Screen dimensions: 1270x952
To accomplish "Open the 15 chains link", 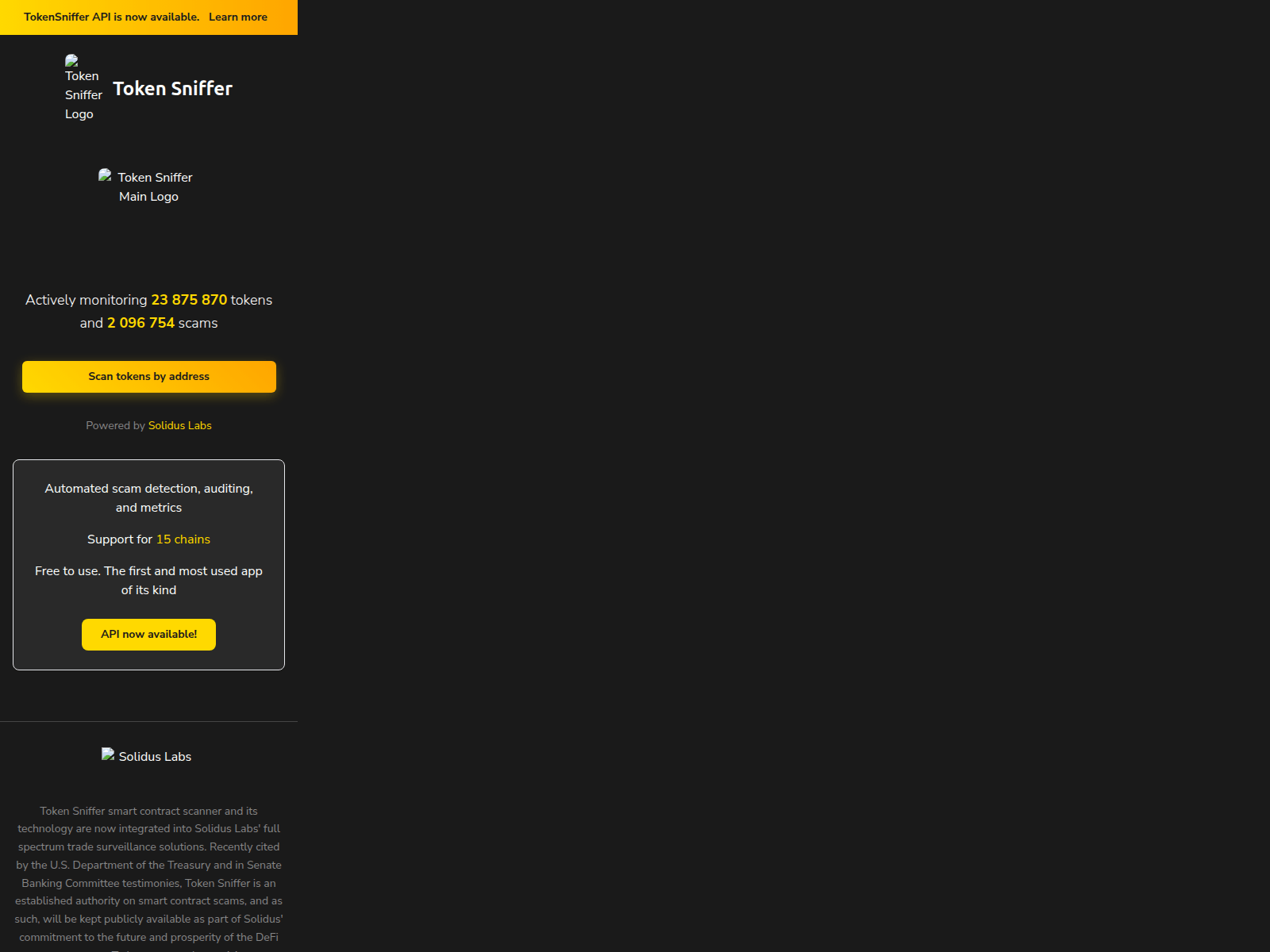I will [183, 539].
